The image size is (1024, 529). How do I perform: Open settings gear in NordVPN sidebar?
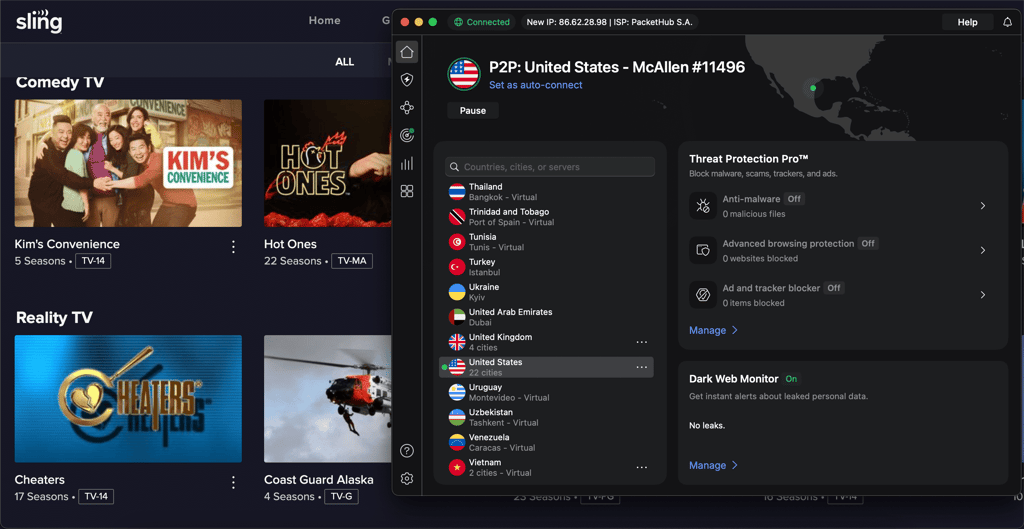click(407, 479)
